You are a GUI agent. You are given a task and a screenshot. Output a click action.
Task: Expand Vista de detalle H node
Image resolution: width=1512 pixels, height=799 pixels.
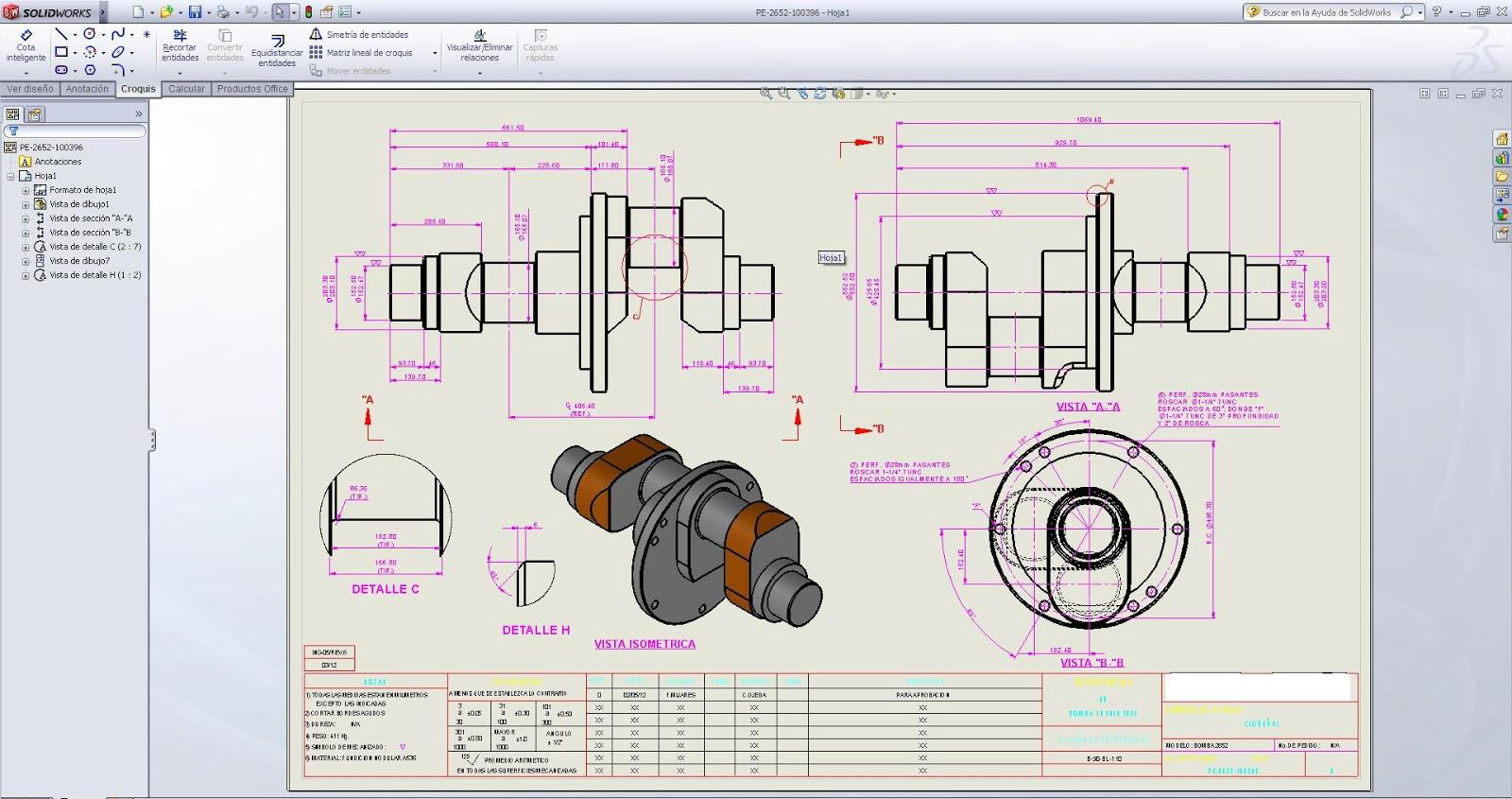point(26,276)
